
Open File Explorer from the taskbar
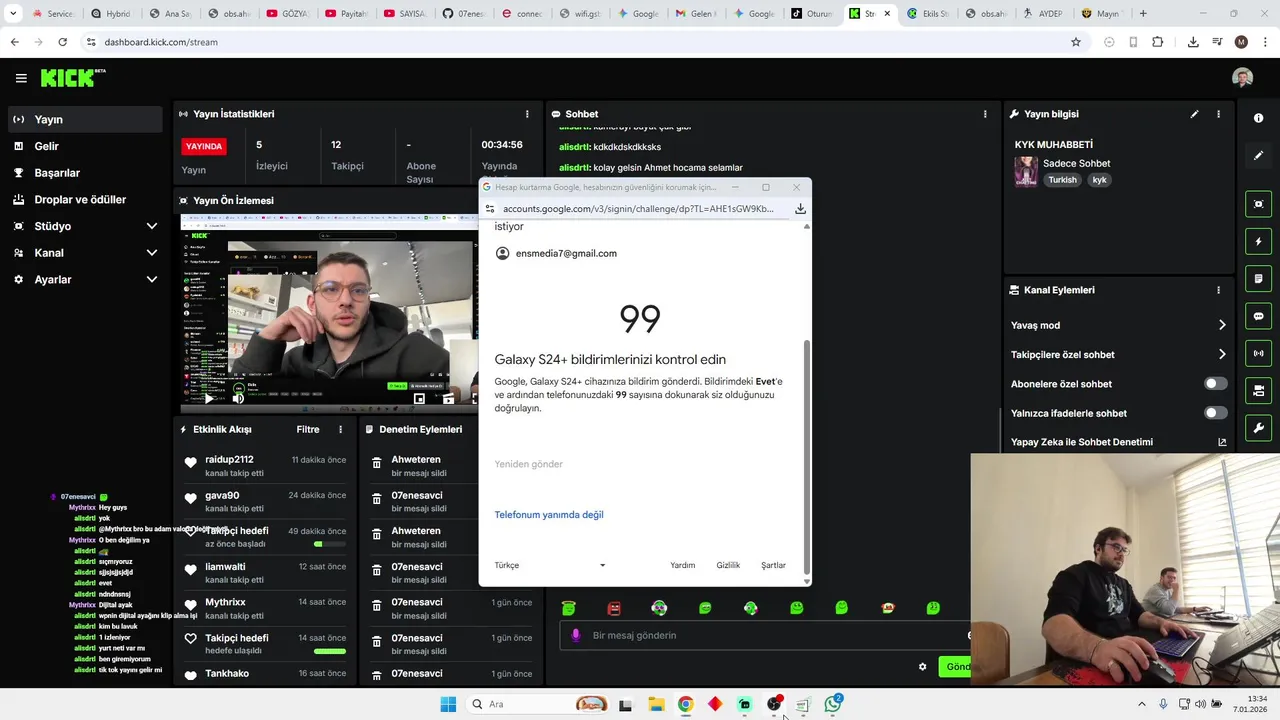(x=656, y=704)
